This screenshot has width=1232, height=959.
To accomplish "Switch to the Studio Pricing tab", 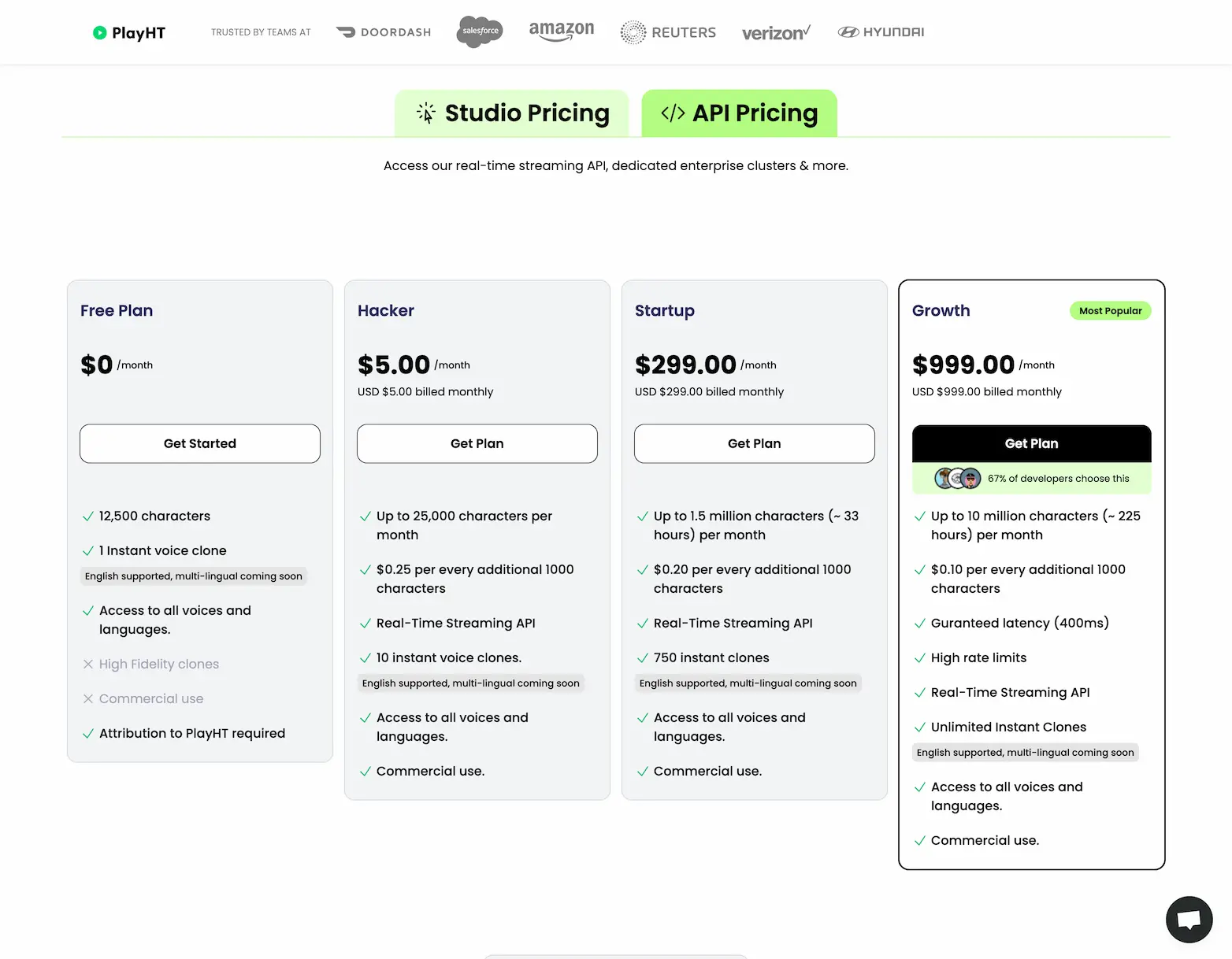I will coord(512,113).
